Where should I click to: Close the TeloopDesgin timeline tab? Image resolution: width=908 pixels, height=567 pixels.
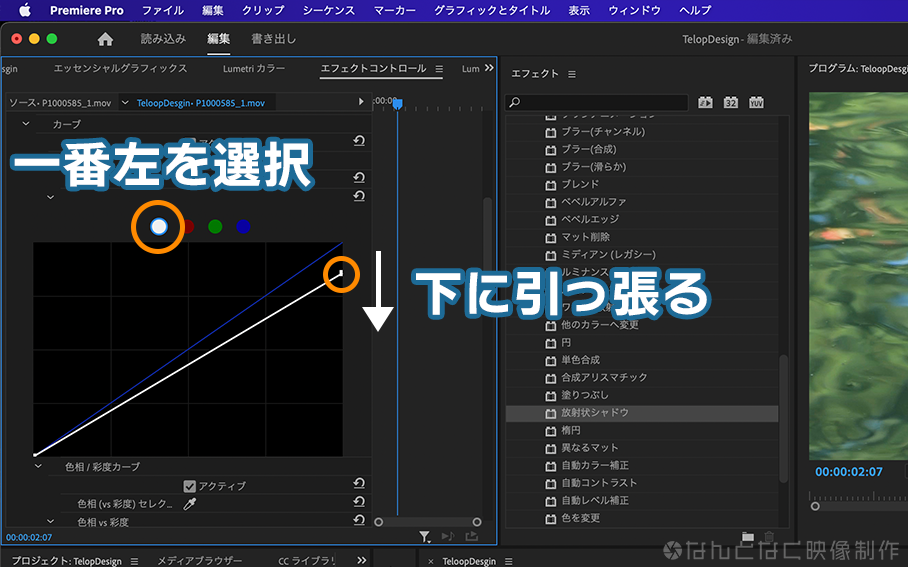pyautogui.click(x=430, y=561)
